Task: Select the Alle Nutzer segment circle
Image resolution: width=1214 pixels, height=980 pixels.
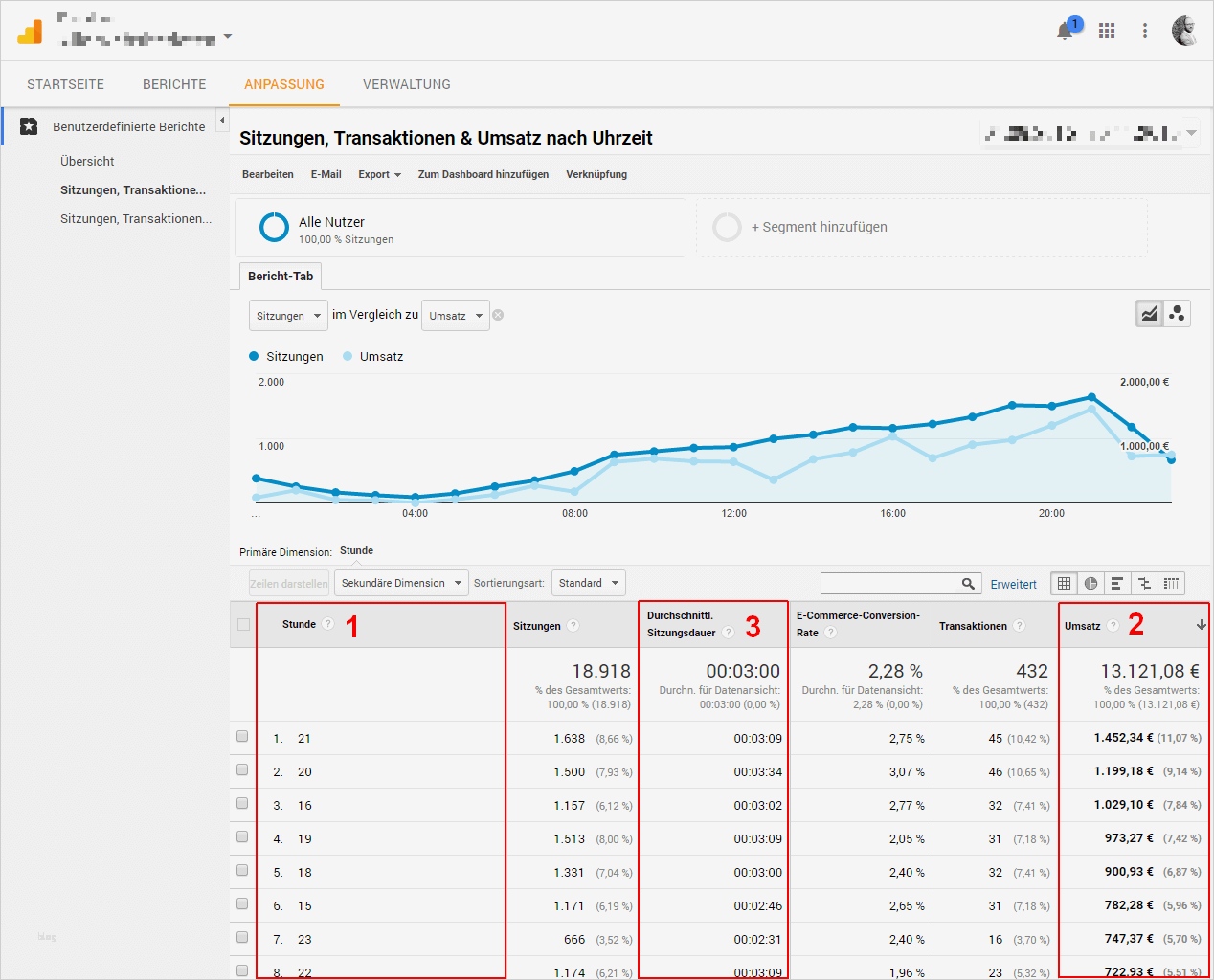Action: click(x=274, y=227)
